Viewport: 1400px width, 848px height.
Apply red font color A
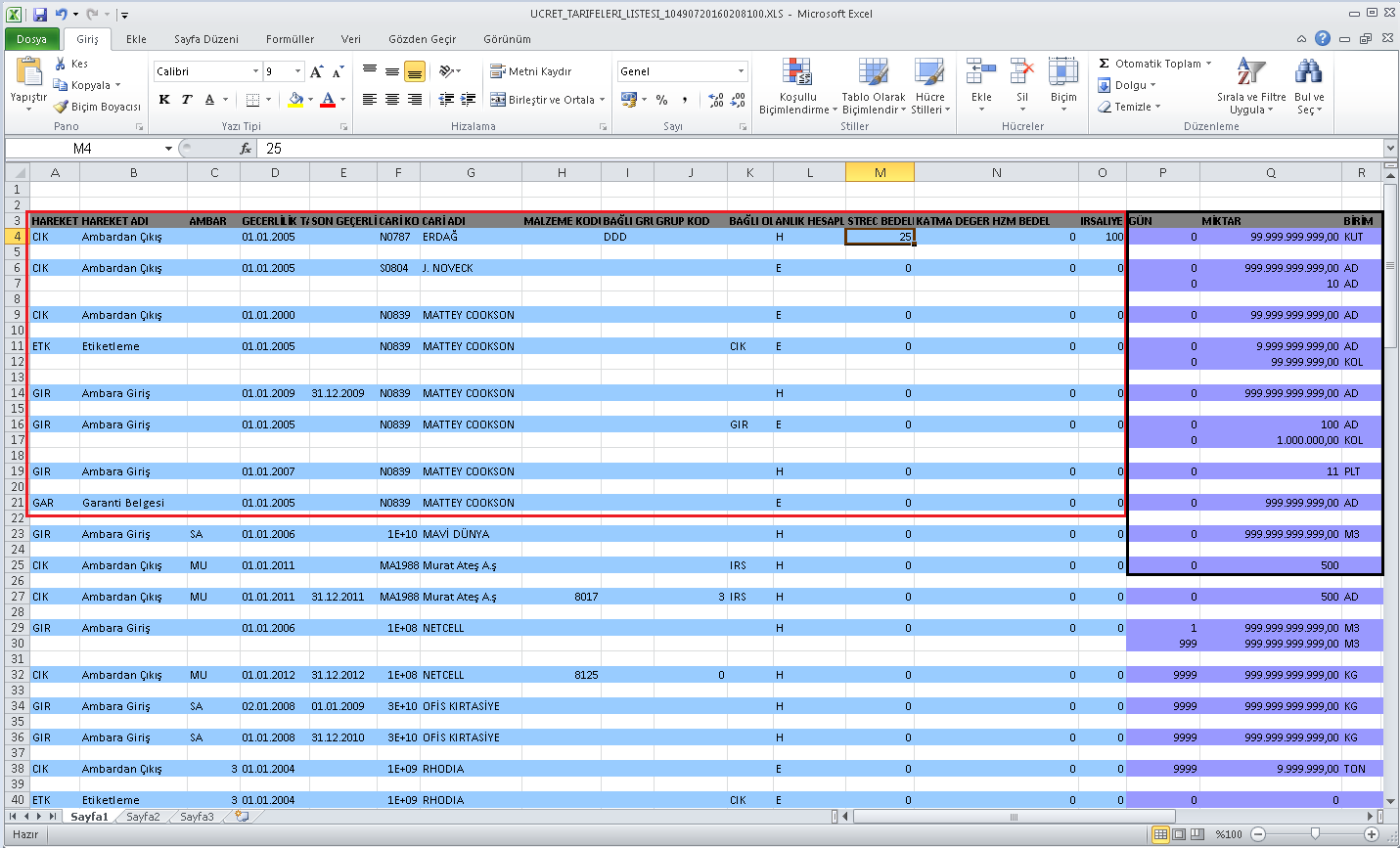(328, 100)
